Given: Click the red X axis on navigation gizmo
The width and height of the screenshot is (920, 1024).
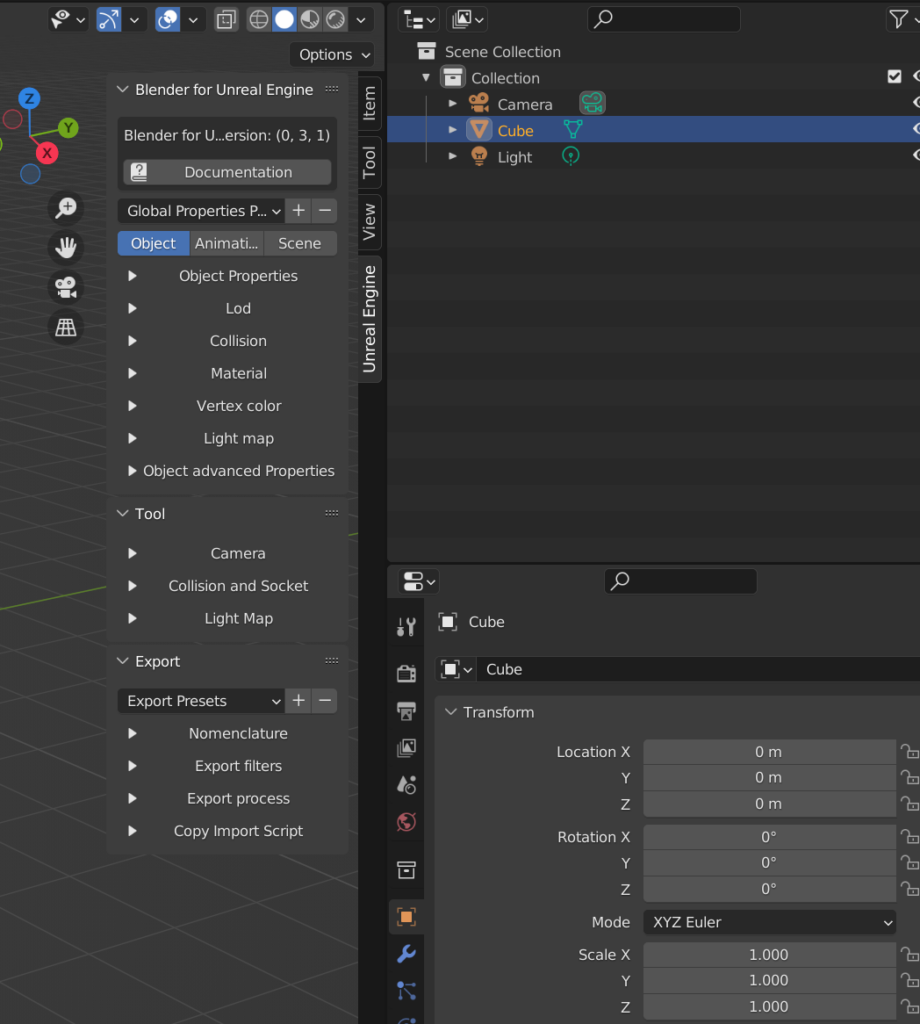Looking at the screenshot, I should pyautogui.click(x=47, y=153).
